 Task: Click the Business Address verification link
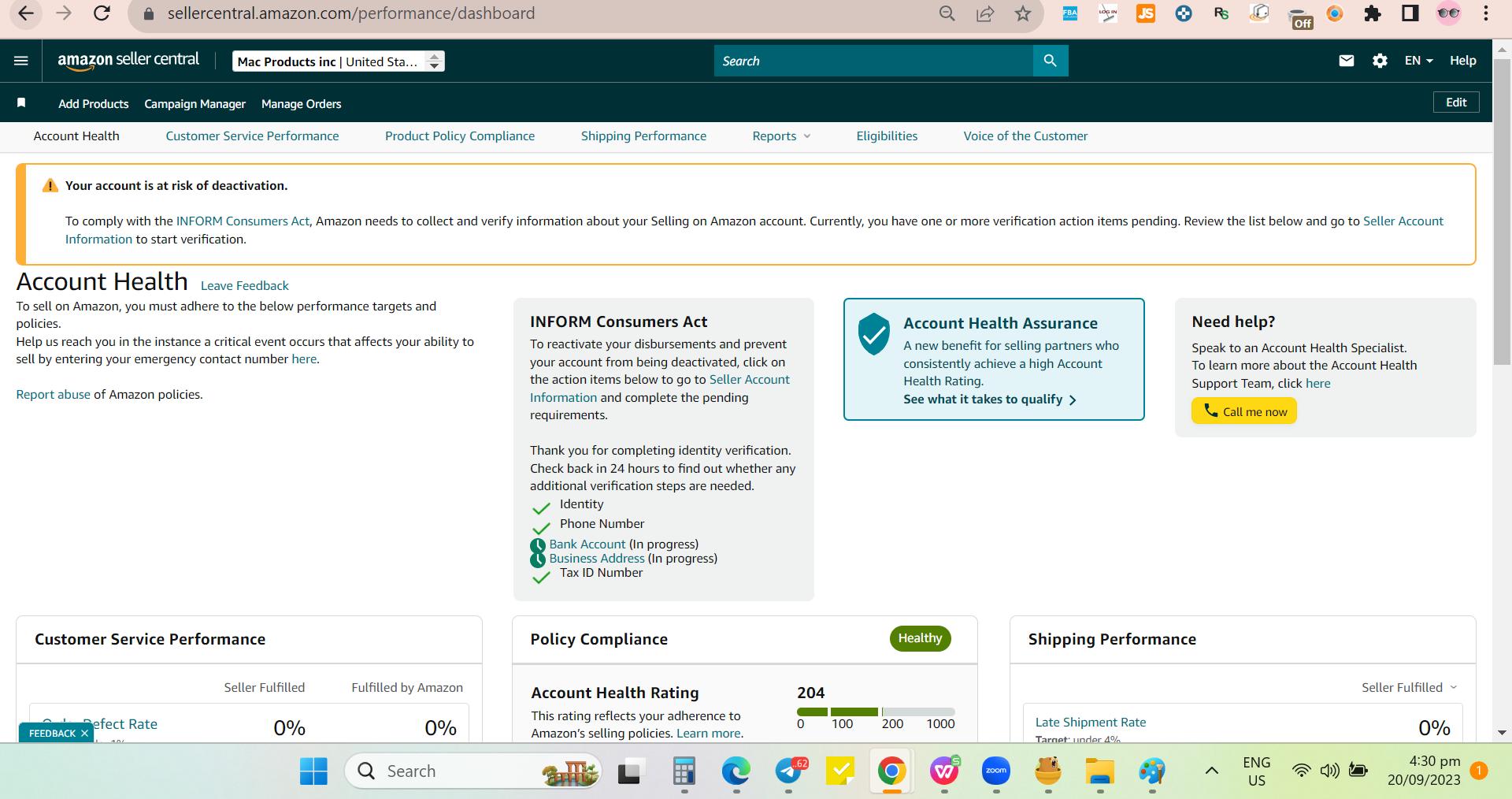pyautogui.click(x=597, y=559)
